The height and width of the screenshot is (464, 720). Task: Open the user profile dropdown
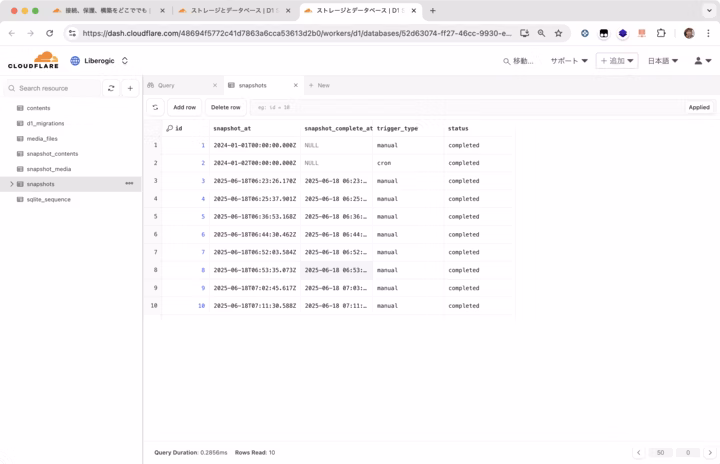tap(702, 61)
